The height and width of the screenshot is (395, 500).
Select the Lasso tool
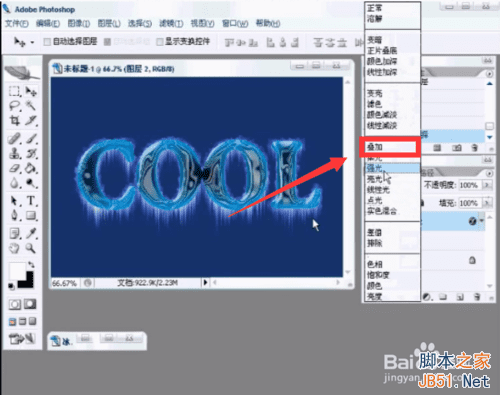click(14, 106)
